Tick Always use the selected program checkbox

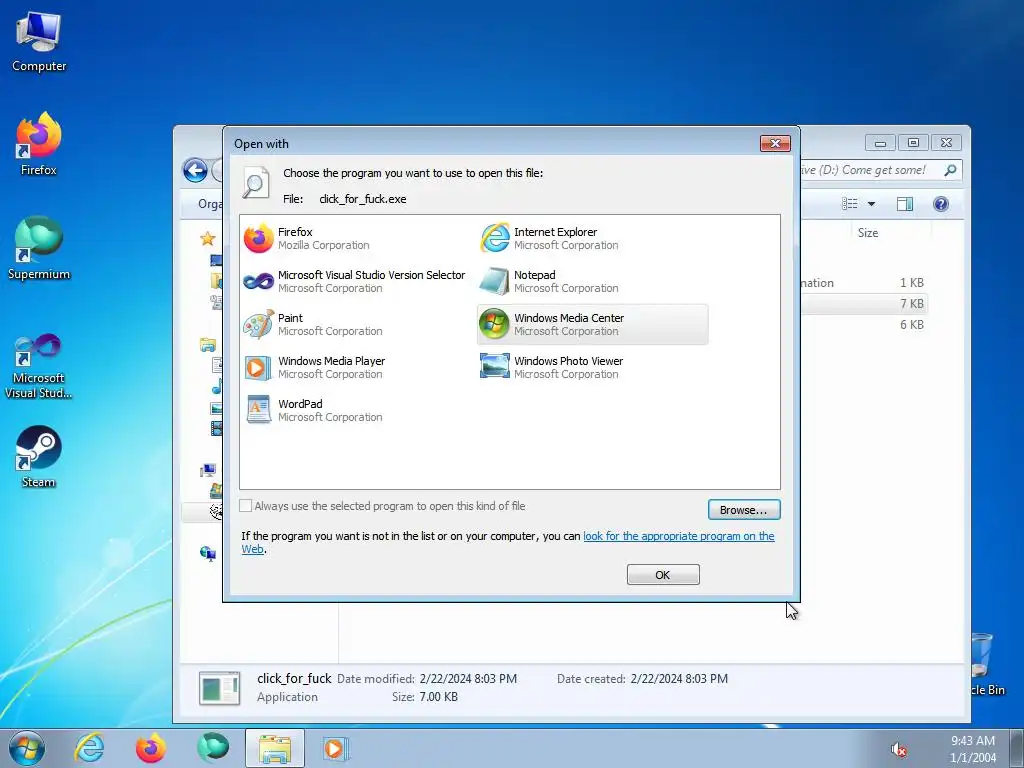(x=246, y=505)
